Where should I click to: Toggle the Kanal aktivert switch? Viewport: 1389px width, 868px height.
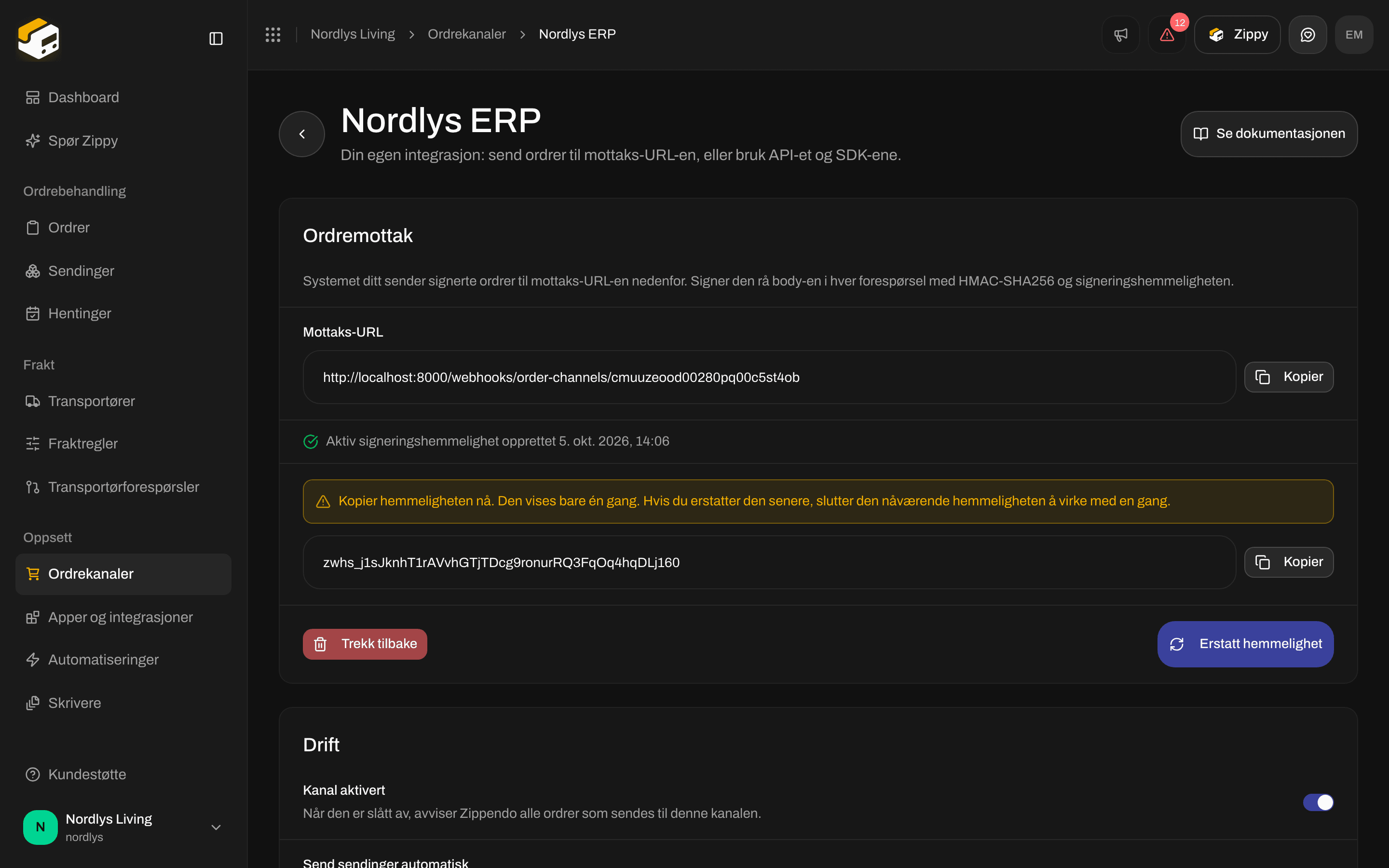point(1318,802)
